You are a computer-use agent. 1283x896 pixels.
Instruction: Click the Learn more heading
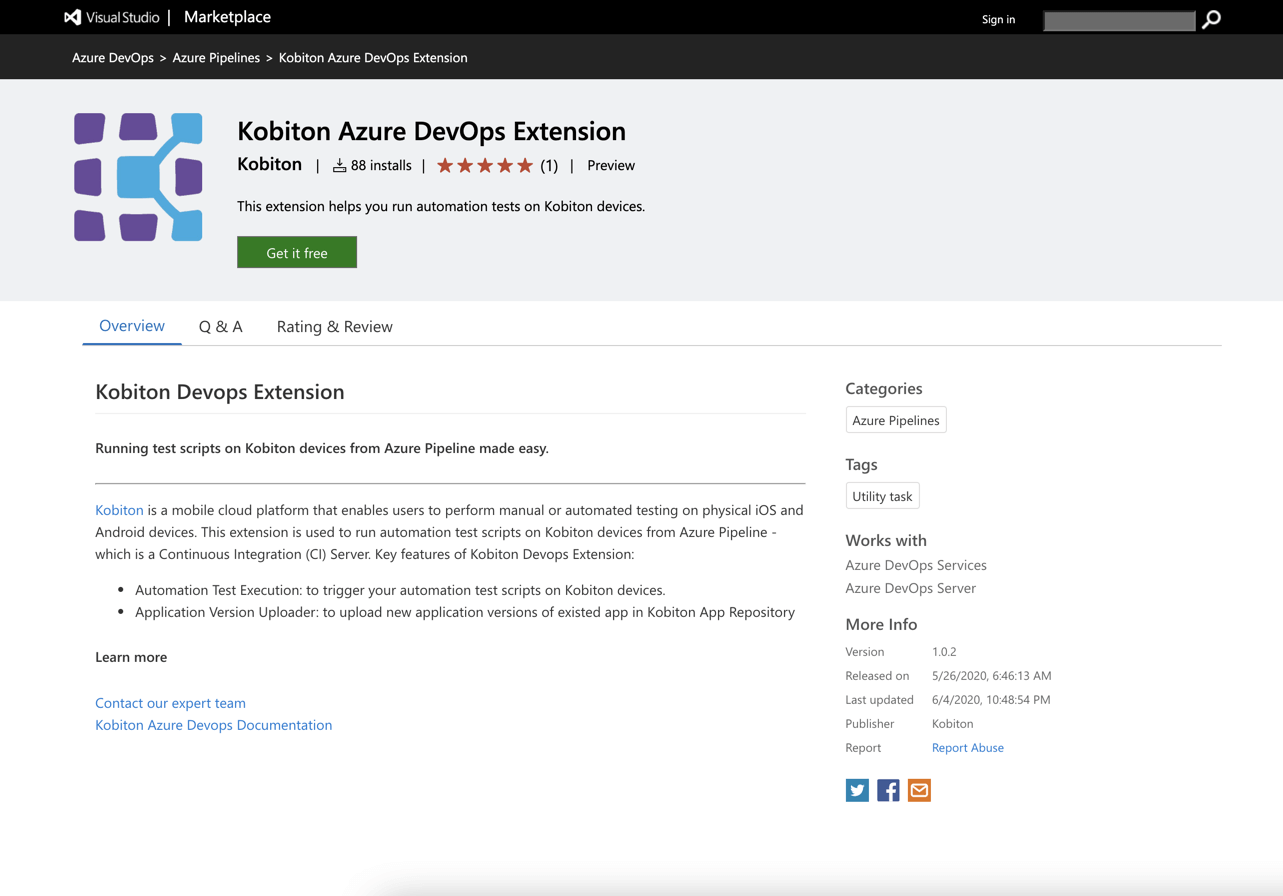[x=131, y=657]
